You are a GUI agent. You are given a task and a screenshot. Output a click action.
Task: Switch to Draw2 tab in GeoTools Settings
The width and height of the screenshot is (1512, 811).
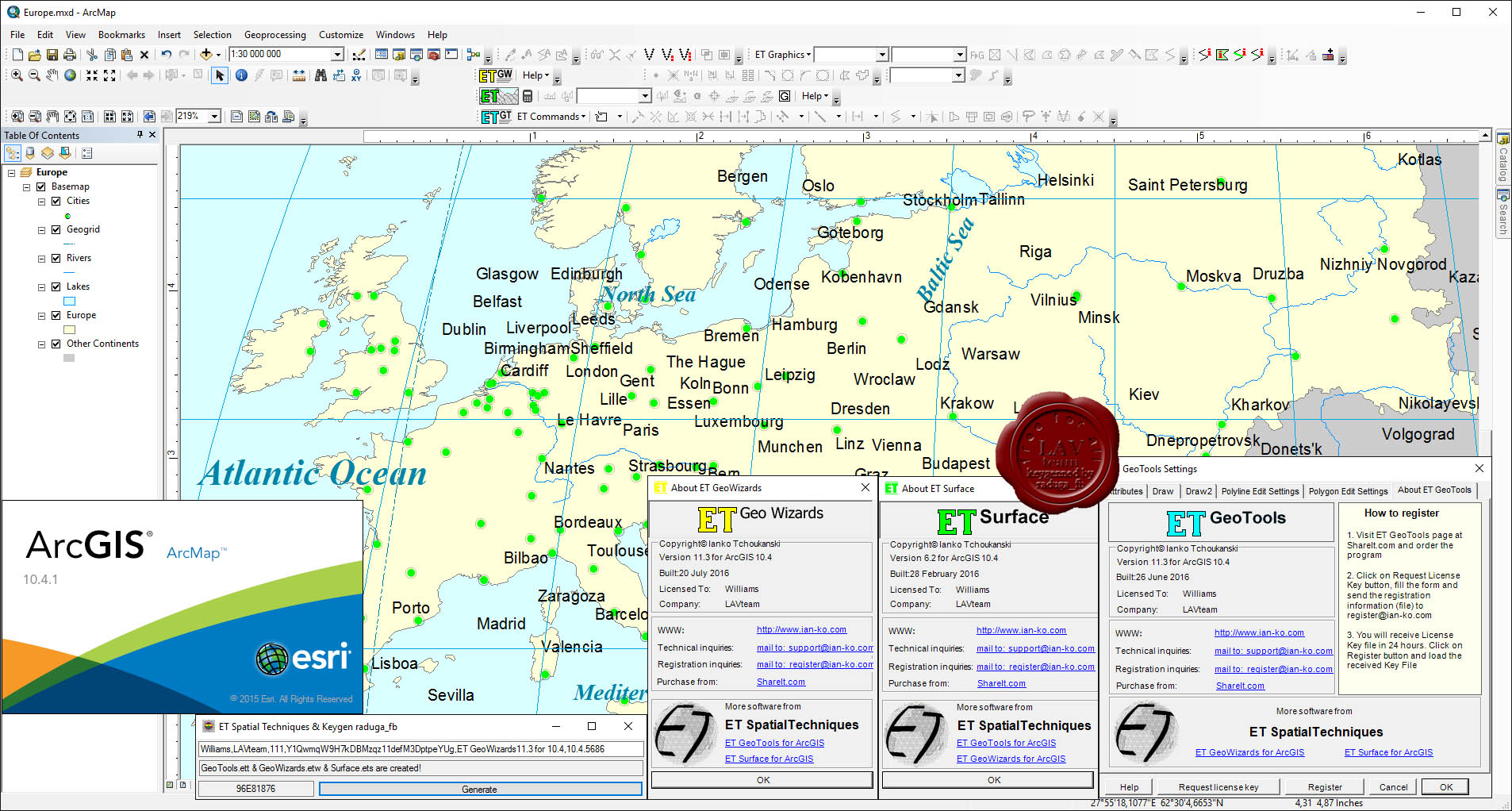click(x=1199, y=491)
